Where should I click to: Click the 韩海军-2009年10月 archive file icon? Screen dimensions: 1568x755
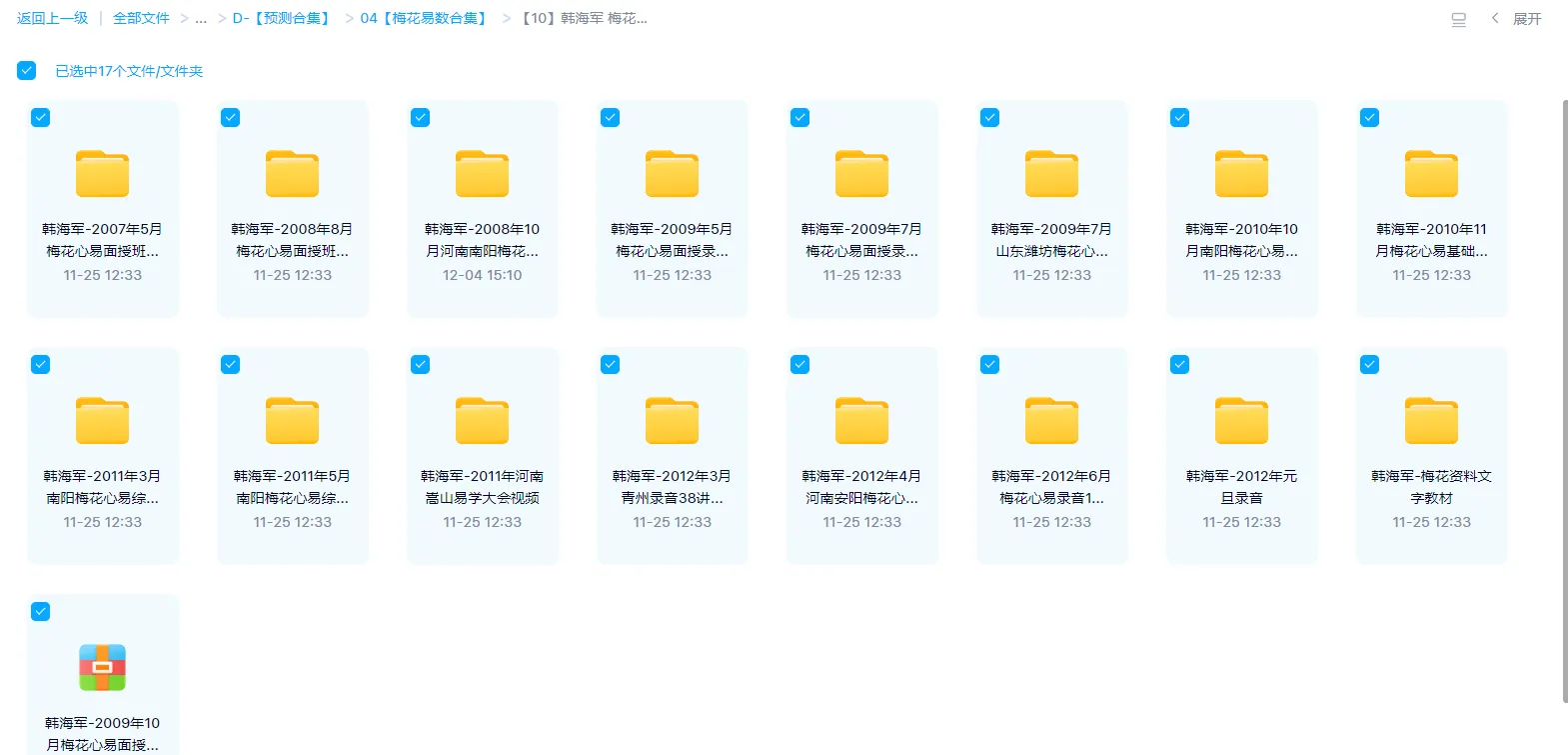pyautogui.click(x=102, y=668)
